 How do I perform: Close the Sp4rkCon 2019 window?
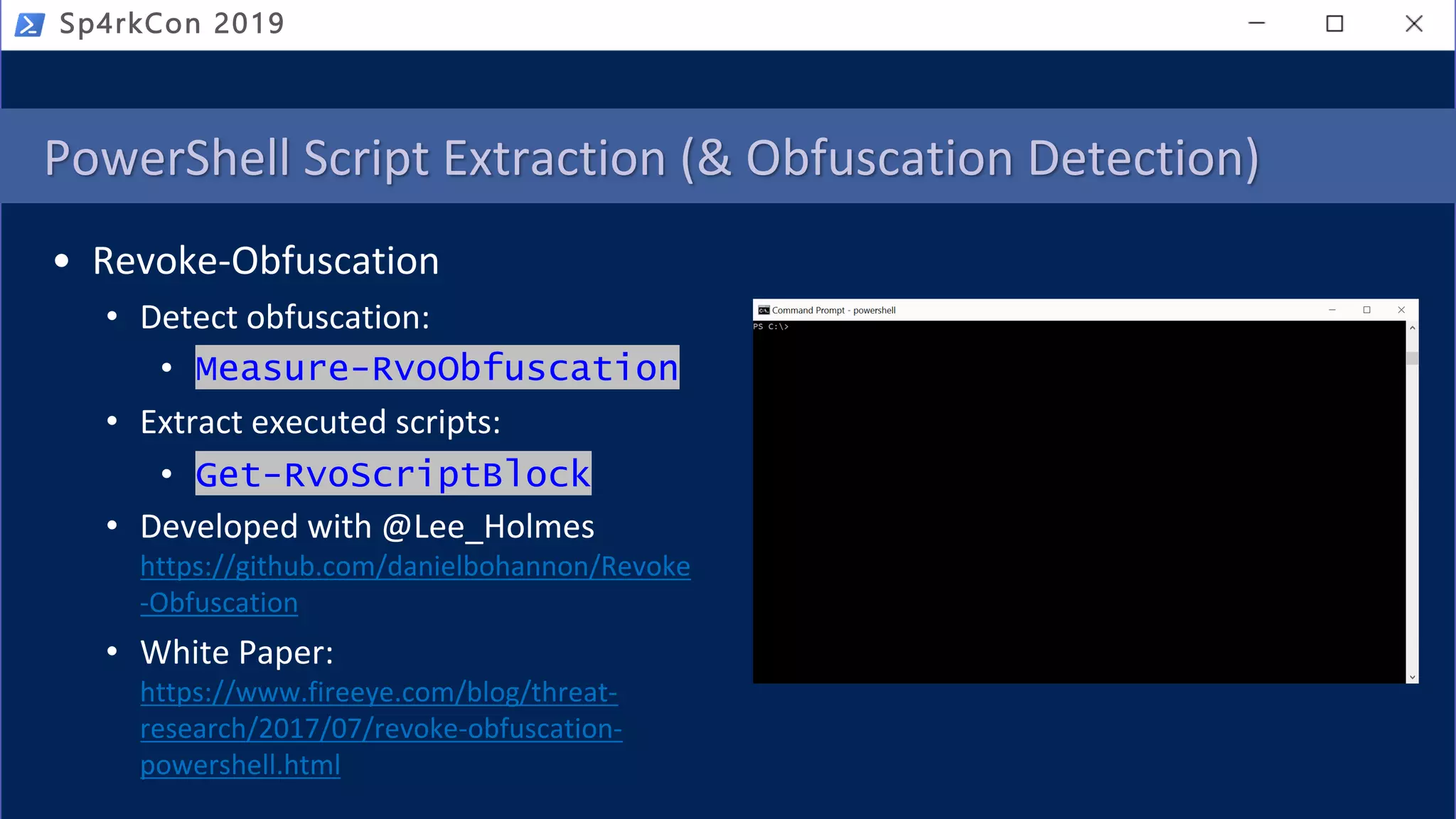1413,23
